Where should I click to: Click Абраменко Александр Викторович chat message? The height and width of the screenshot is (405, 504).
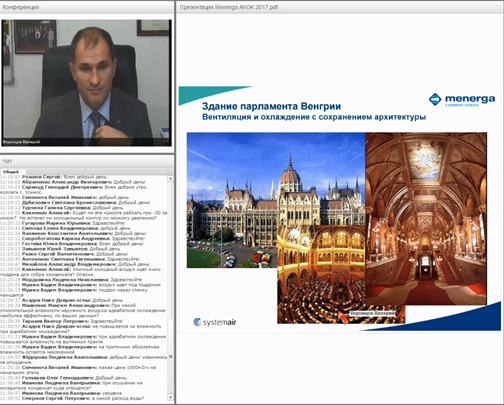coord(73,182)
